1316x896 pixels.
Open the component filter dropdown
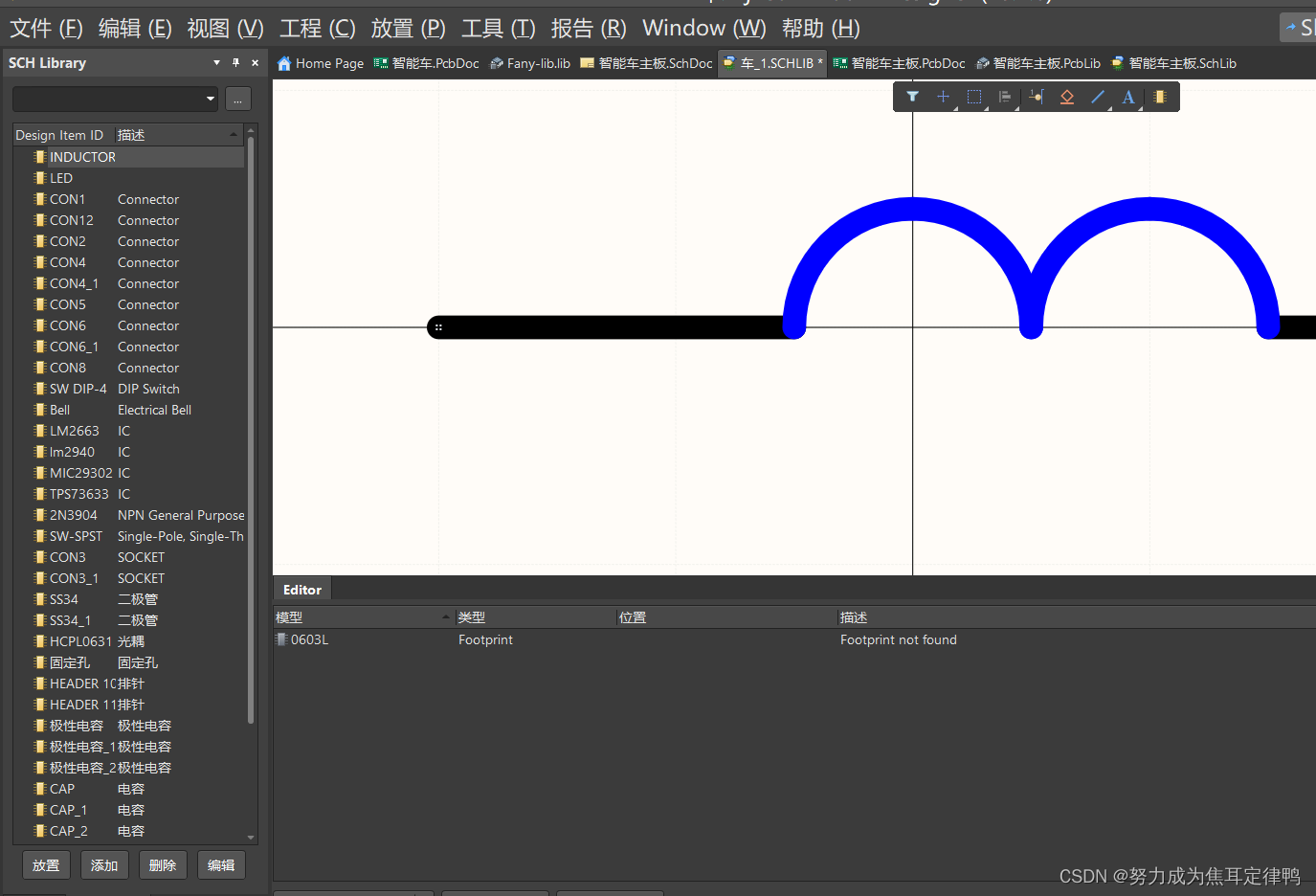click(211, 99)
